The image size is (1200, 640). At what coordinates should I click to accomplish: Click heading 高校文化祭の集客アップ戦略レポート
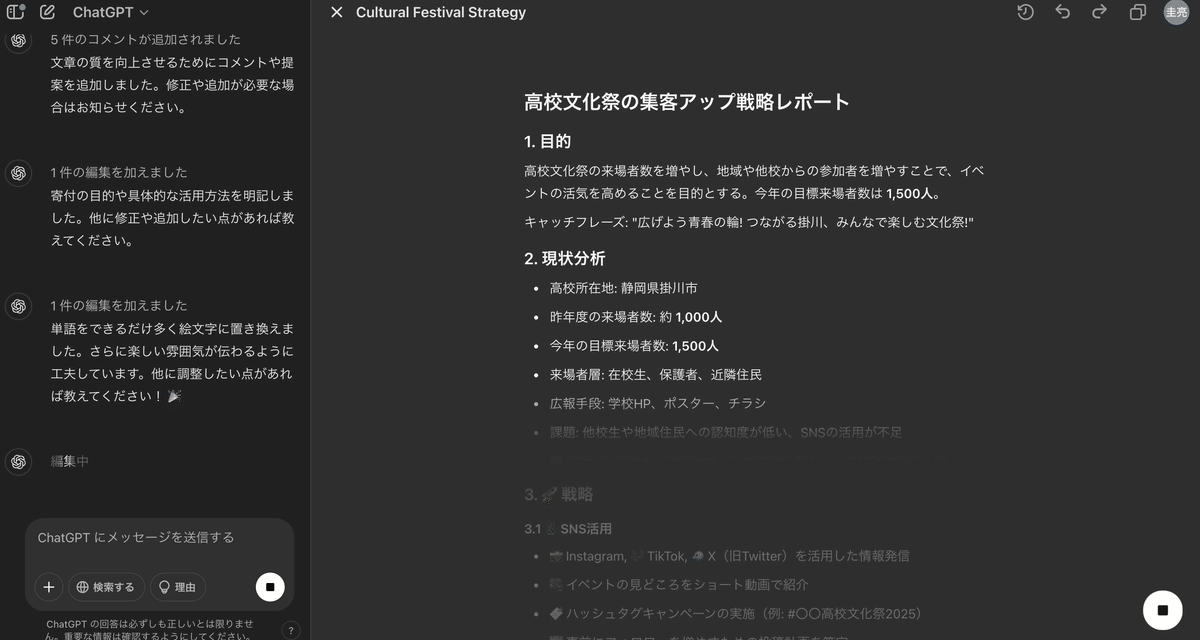click(x=687, y=102)
